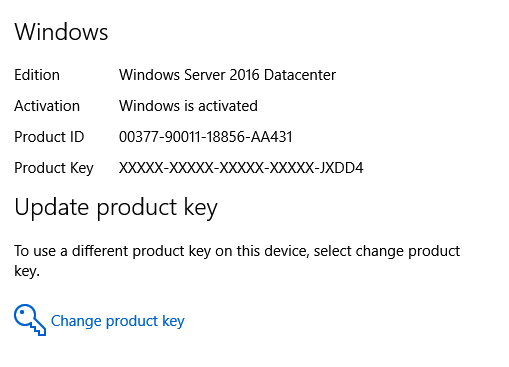Select the Windows heading text

click(61, 32)
